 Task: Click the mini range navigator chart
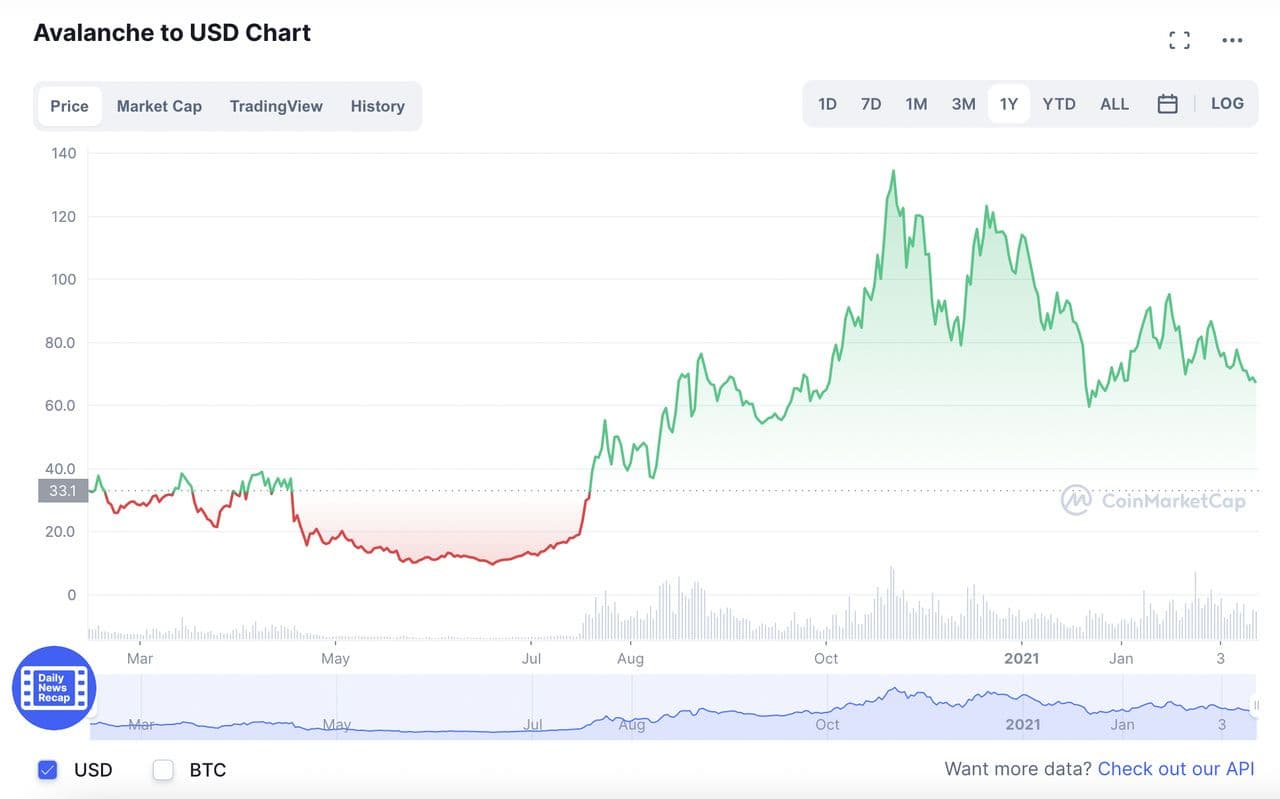pos(670,708)
